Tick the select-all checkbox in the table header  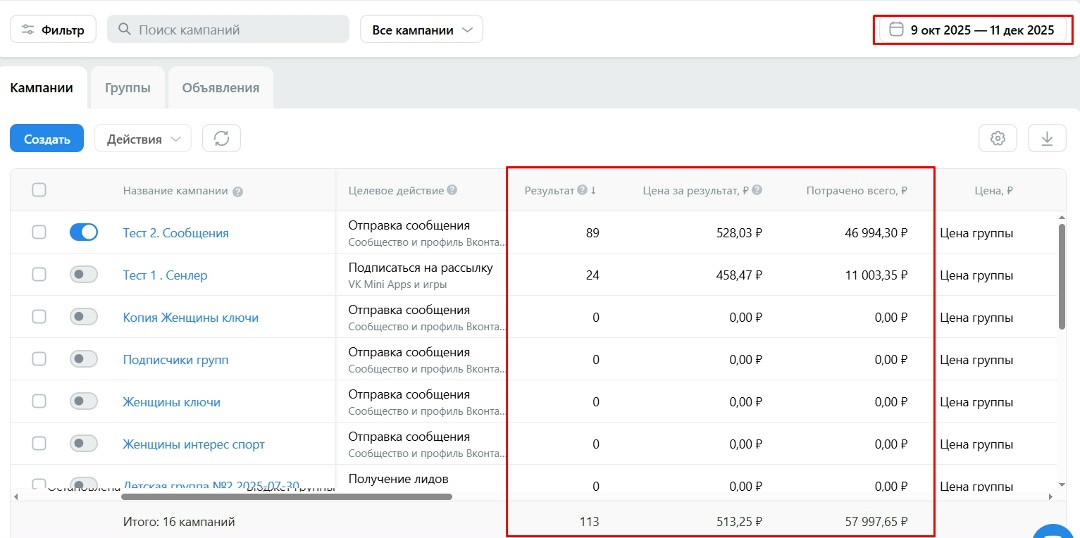tap(39, 190)
